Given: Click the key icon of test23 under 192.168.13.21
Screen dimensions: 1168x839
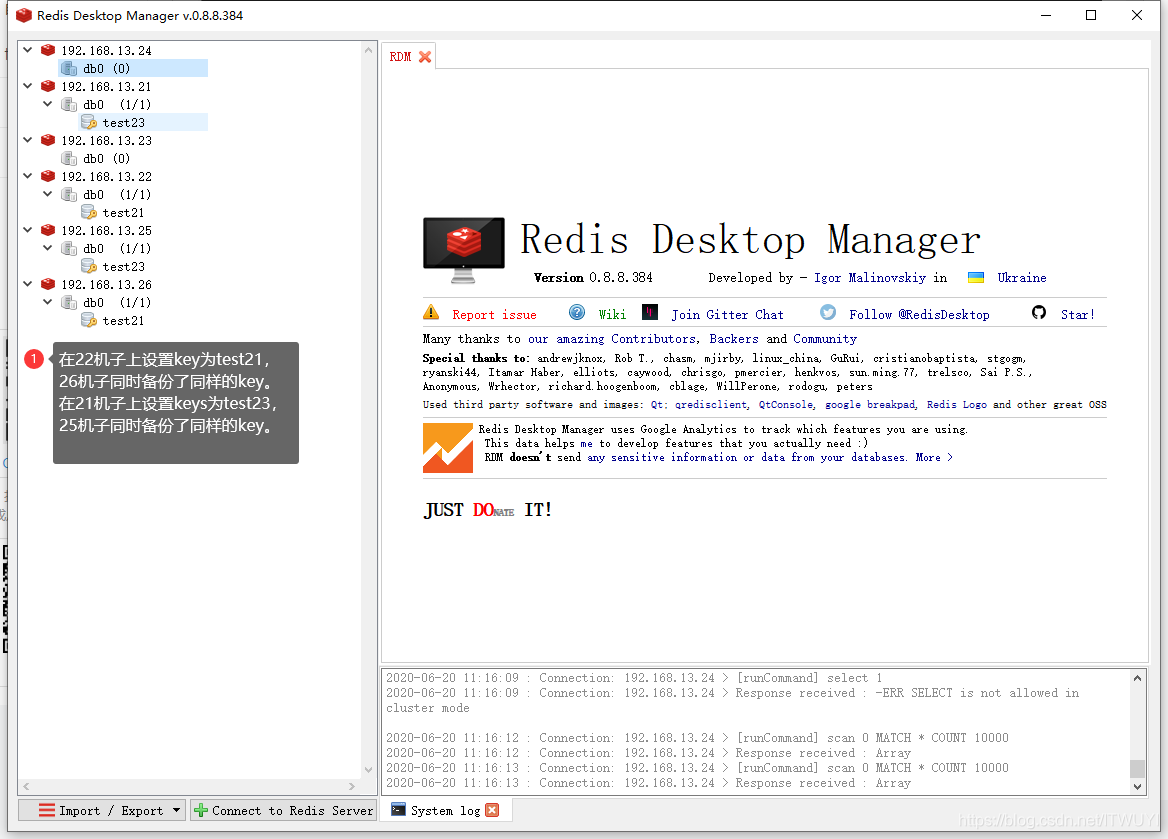Looking at the screenshot, I should coord(89,122).
